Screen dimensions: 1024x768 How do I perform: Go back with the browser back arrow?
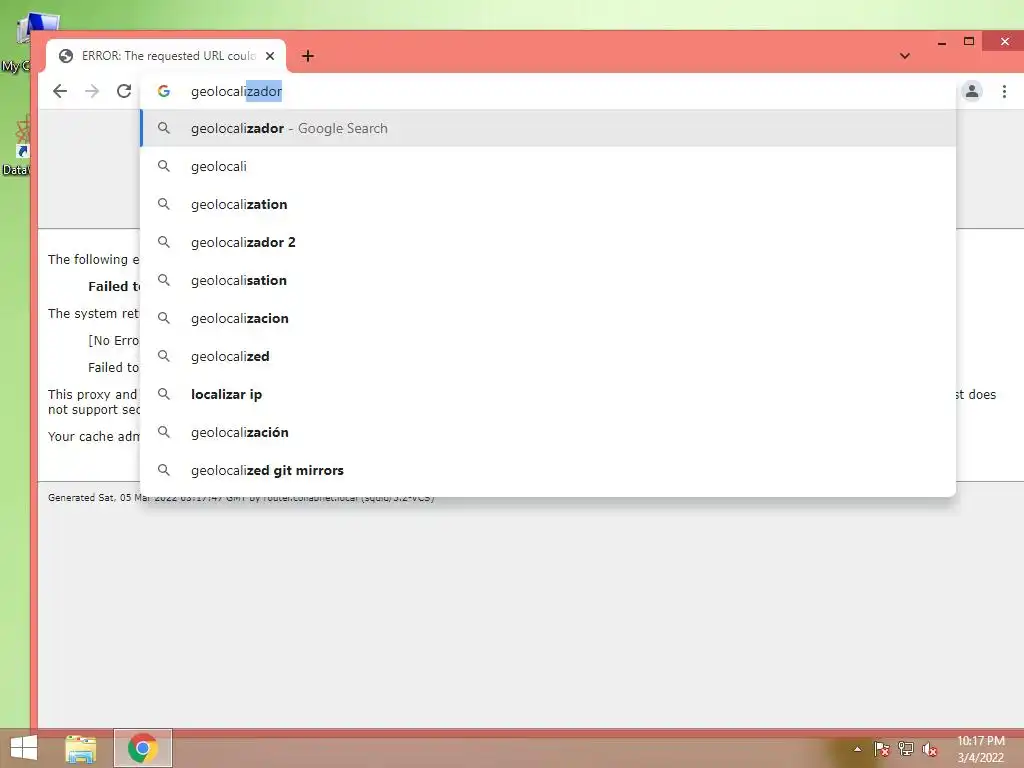click(59, 91)
